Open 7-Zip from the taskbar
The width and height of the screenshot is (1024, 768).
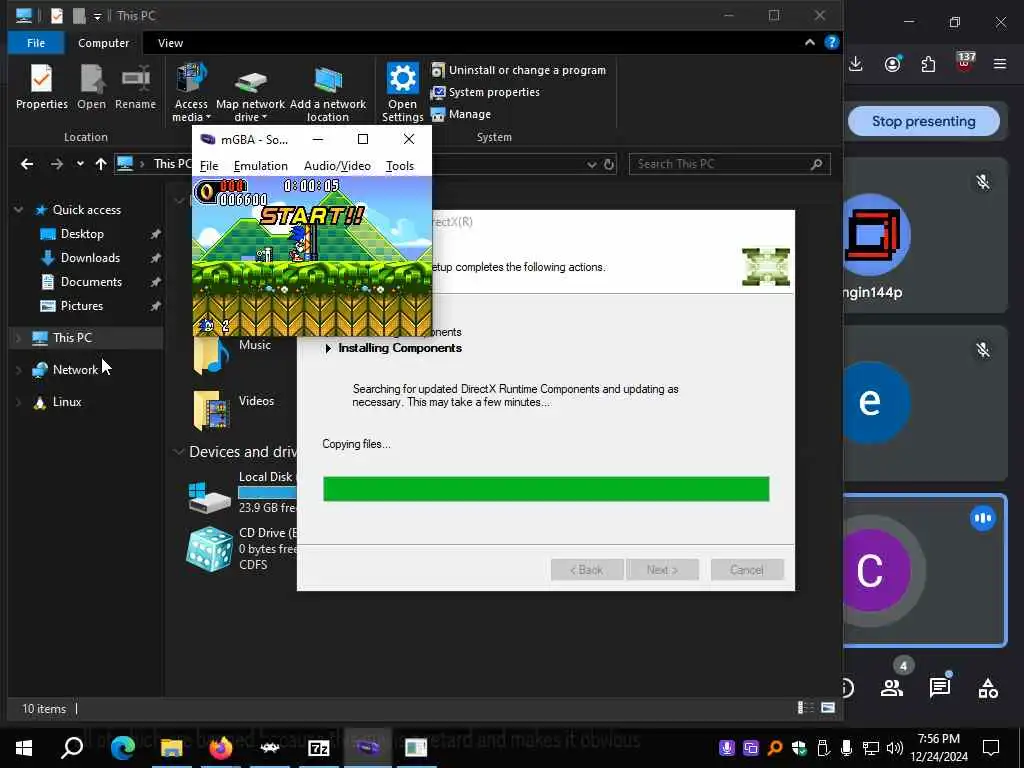(x=319, y=748)
